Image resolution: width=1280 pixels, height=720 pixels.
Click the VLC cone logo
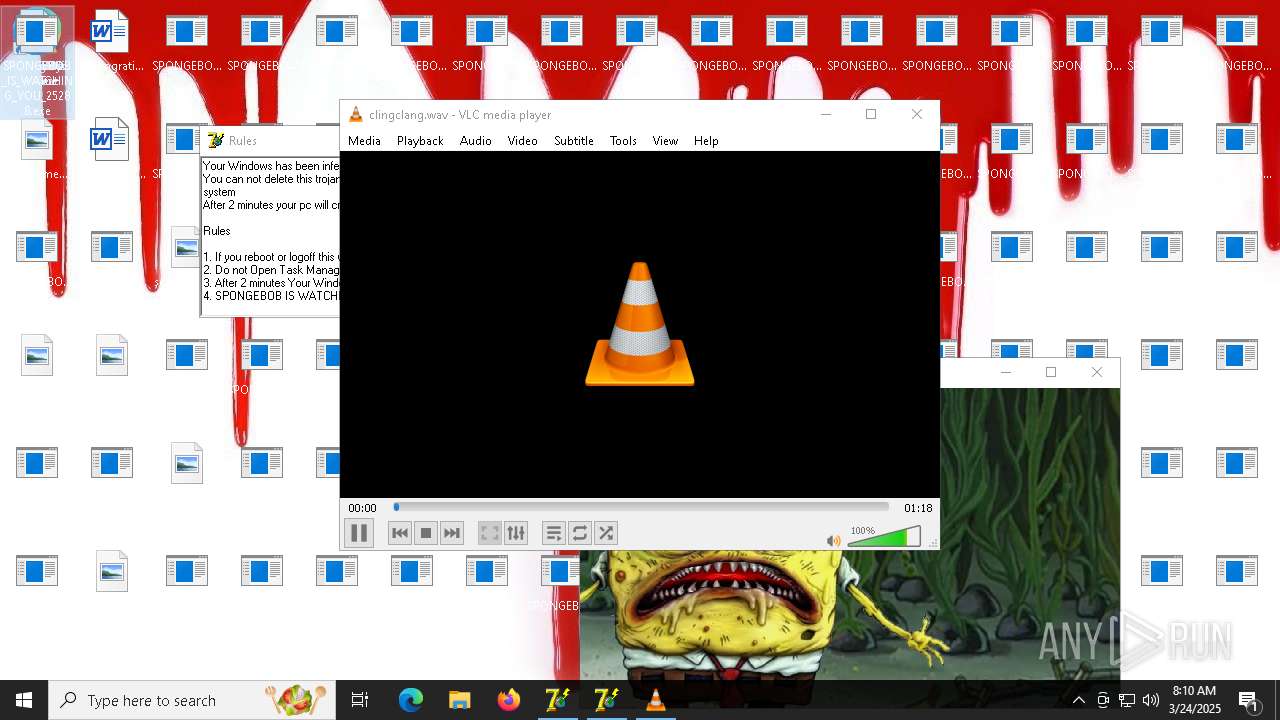click(640, 324)
